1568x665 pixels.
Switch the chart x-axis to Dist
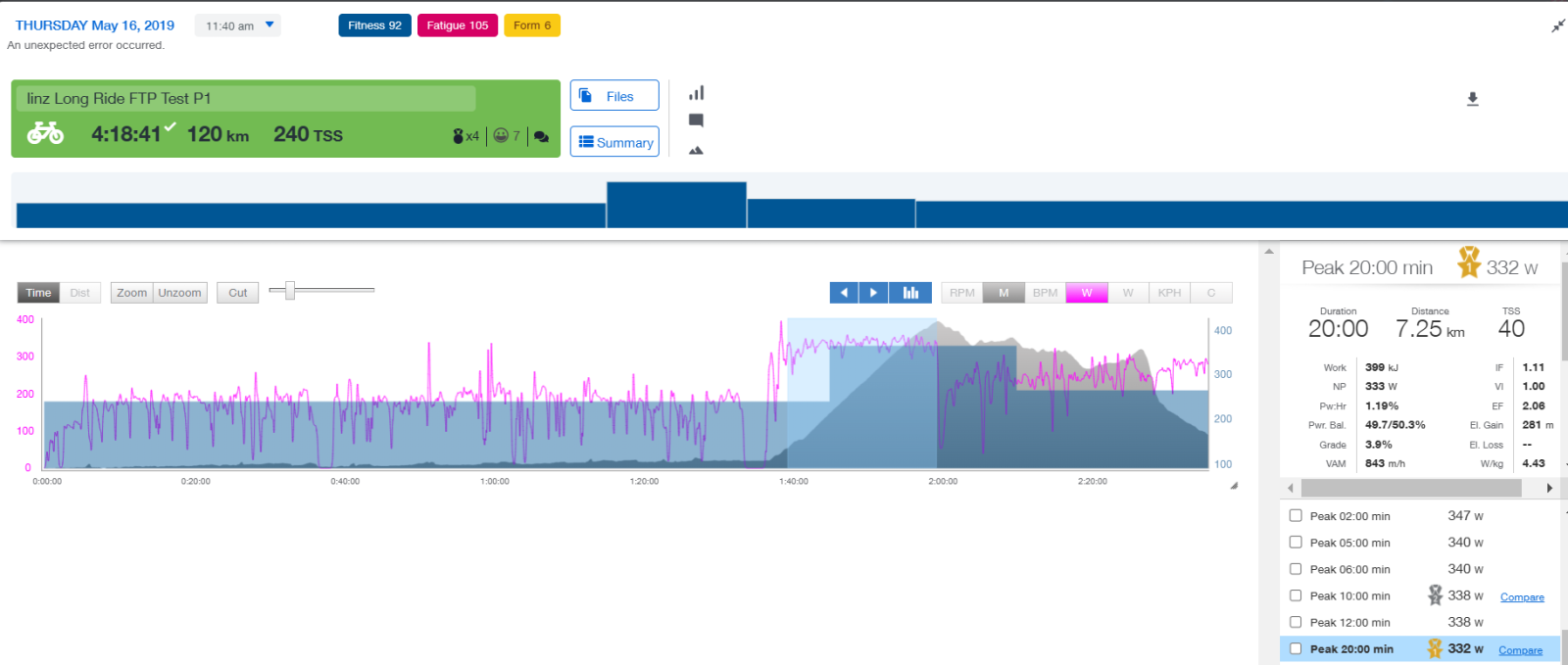pyautogui.click(x=80, y=293)
